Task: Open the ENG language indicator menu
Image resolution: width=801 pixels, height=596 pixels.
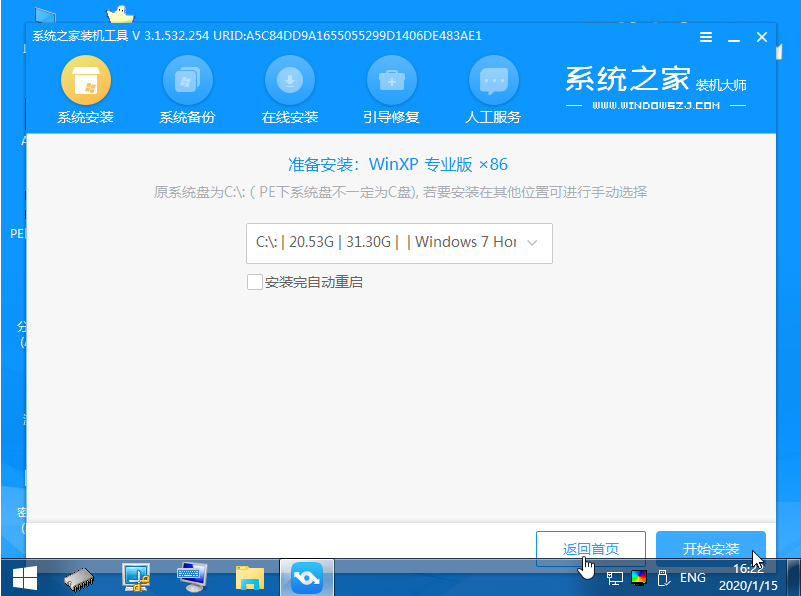Action: click(691, 577)
